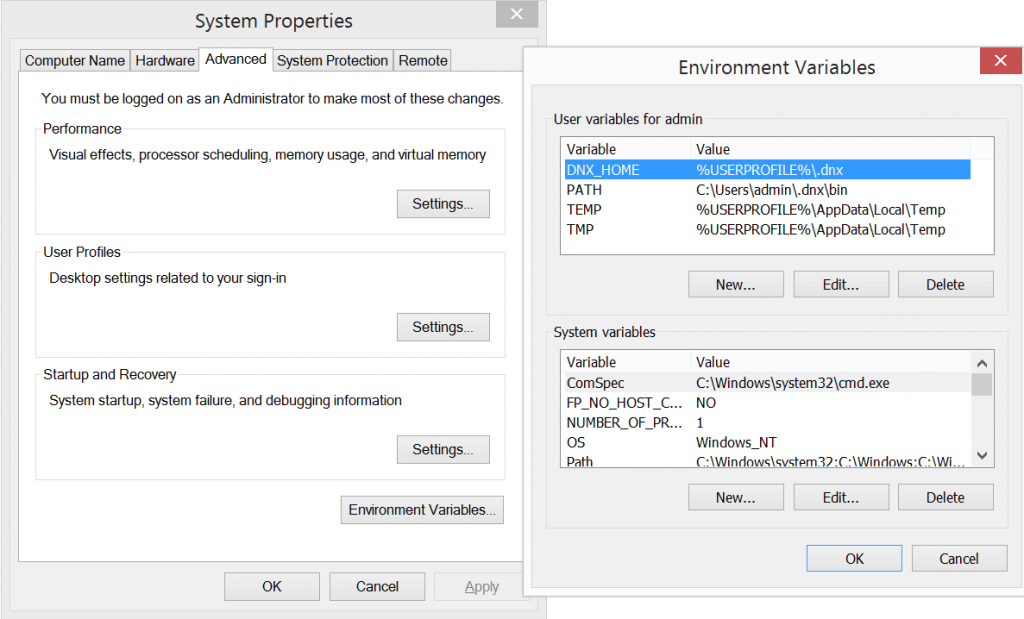Edit the selected system variable
This screenshot has width=1024, height=619.
point(840,498)
